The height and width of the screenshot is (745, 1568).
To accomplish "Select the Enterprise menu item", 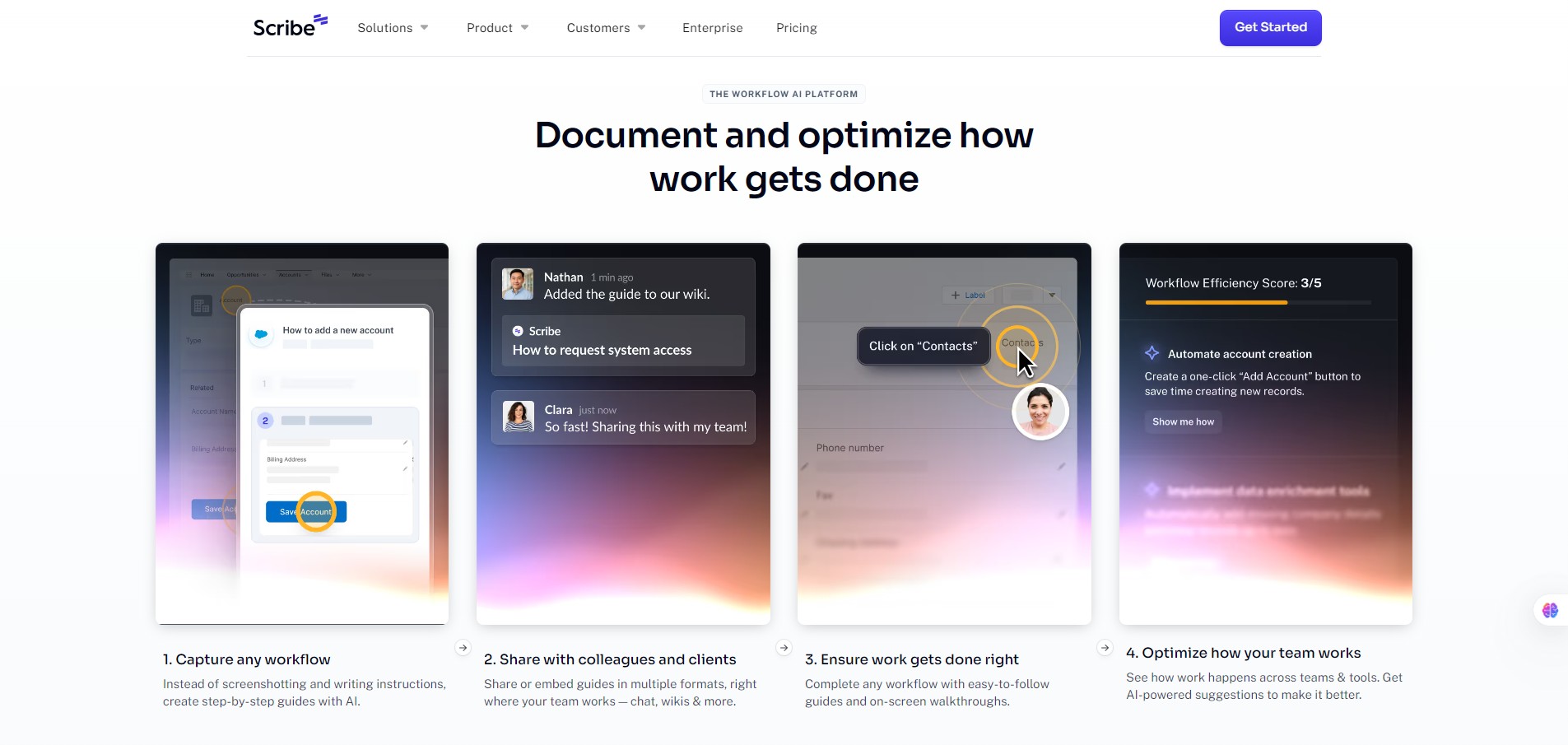I will (x=712, y=27).
